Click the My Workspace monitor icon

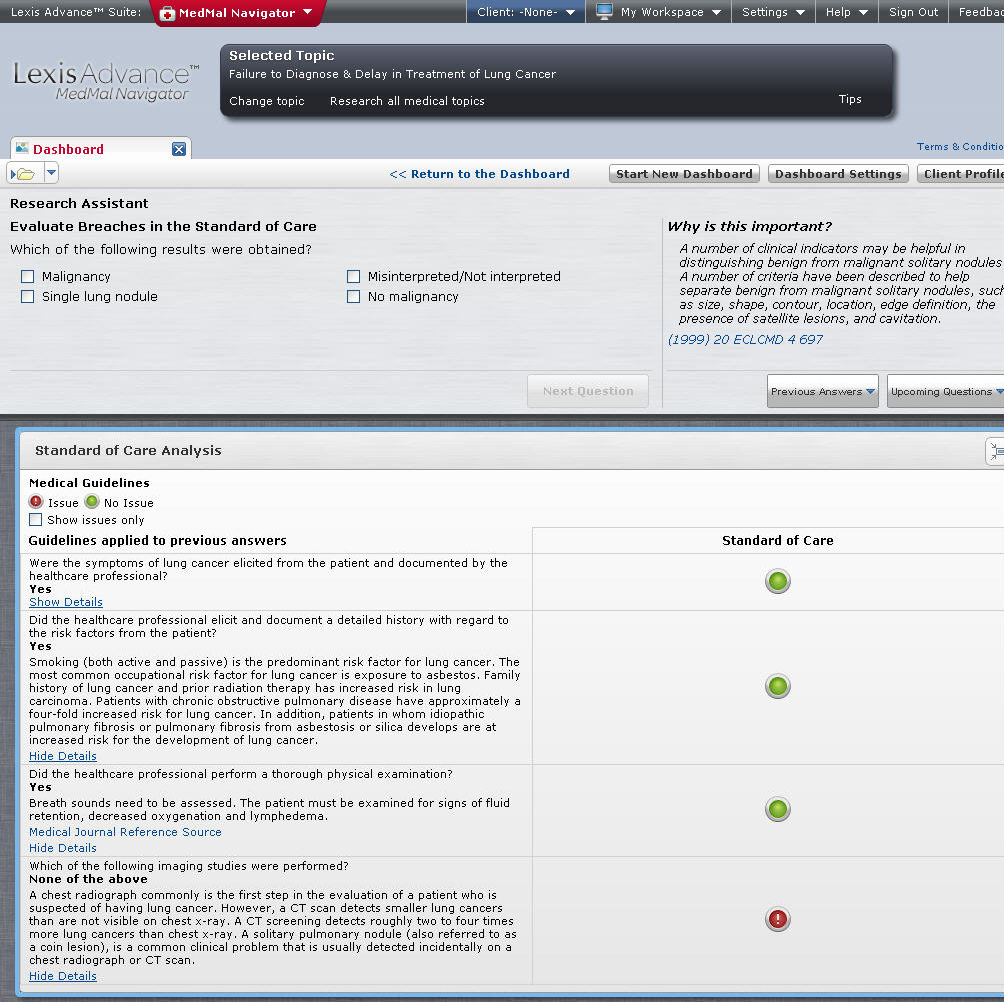coord(604,12)
